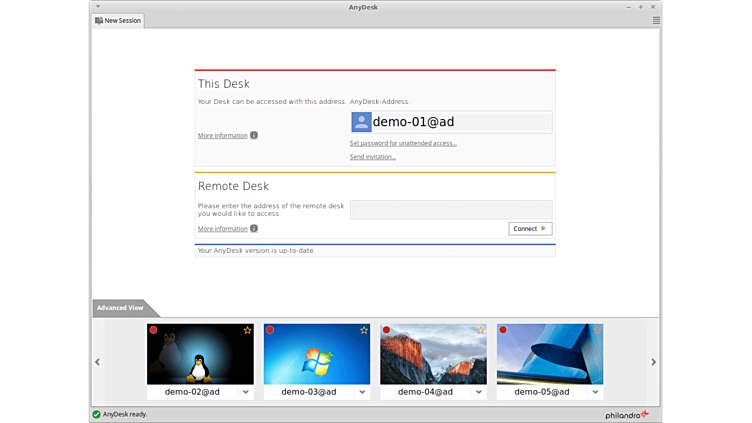Click the Send invitation link
The image size is (752, 423).
pyautogui.click(x=373, y=157)
